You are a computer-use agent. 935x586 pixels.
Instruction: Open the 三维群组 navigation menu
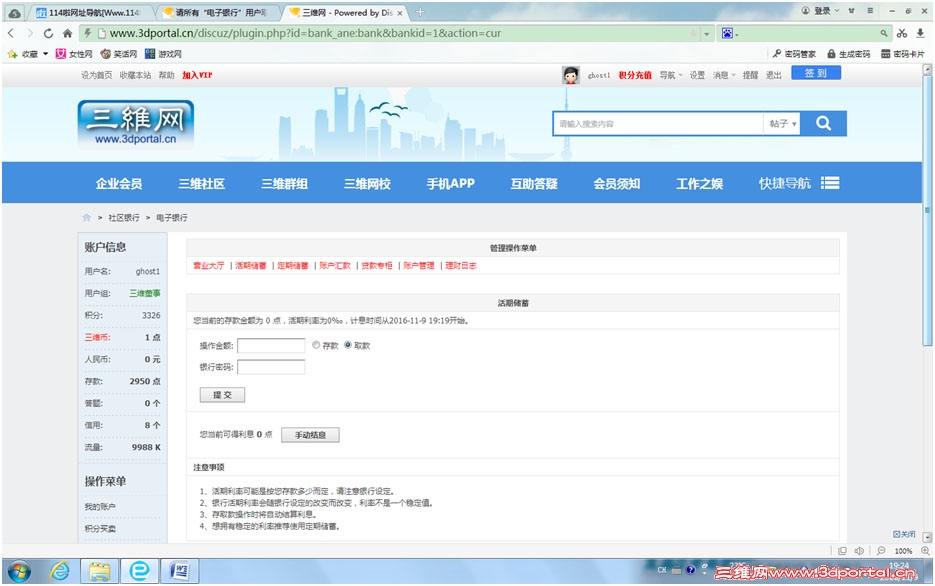point(284,184)
